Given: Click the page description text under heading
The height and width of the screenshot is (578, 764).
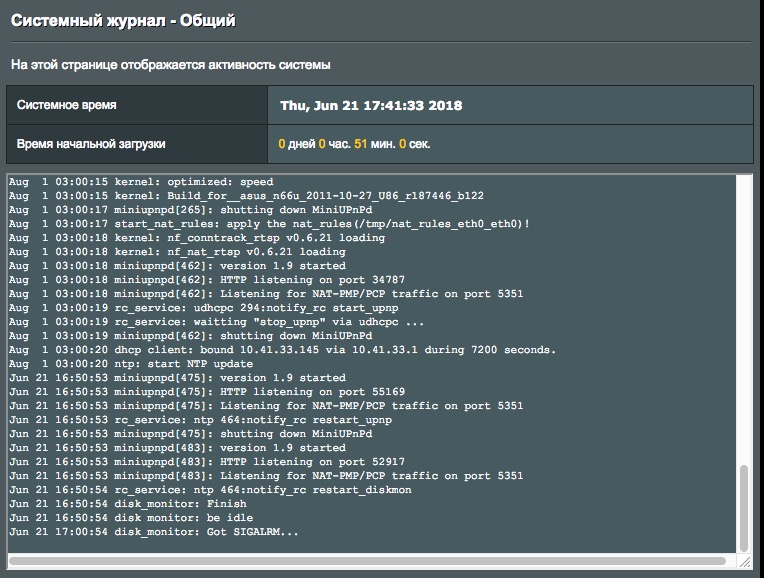Looking at the screenshot, I should click(171, 65).
